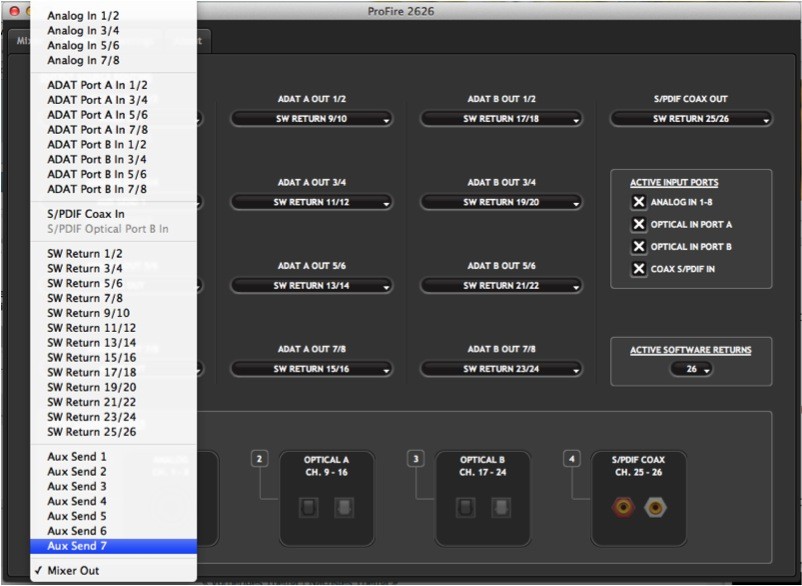
Task: Click the left optical port in Optical A
Action: [308, 508]
